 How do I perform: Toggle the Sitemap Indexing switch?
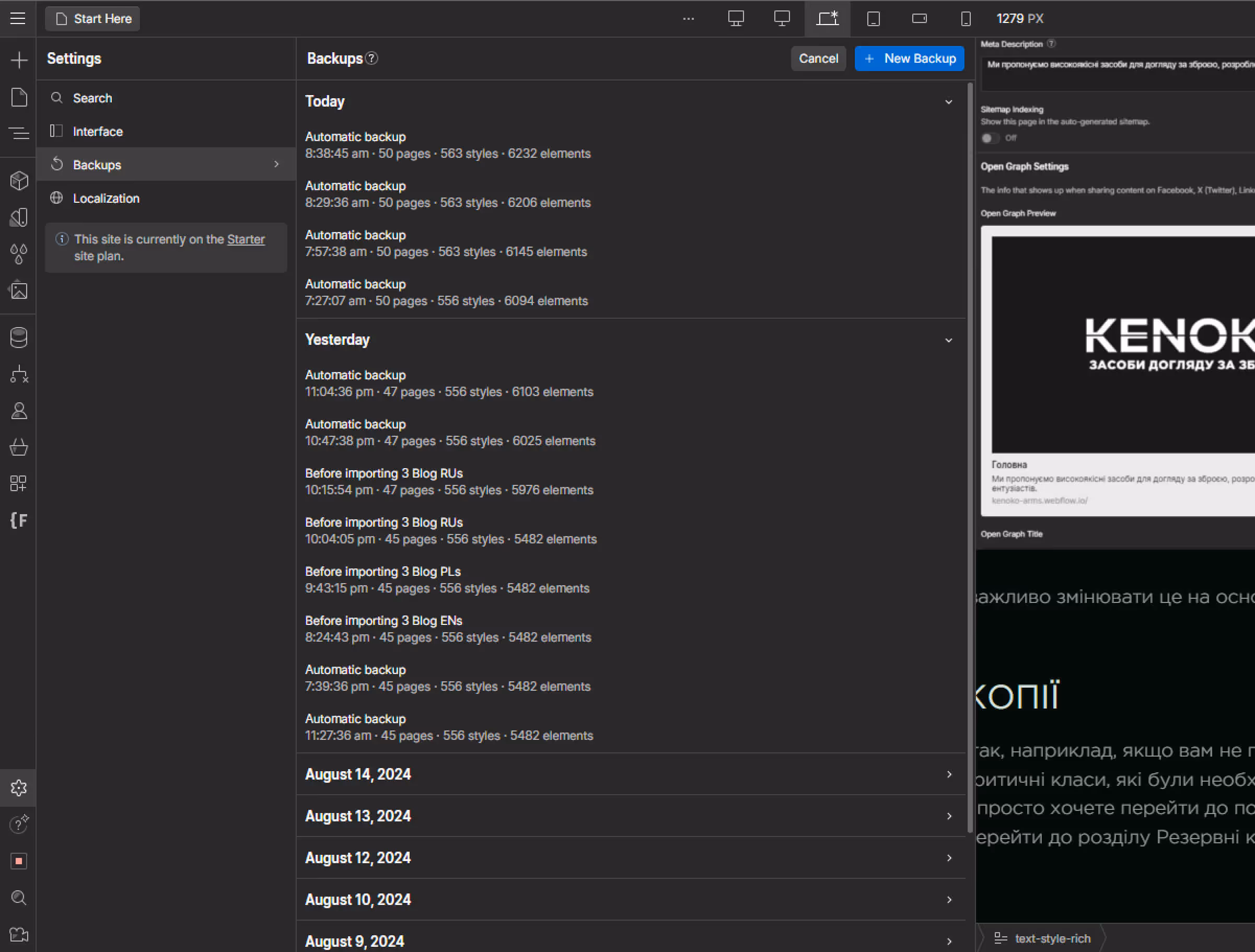(990, 138)
